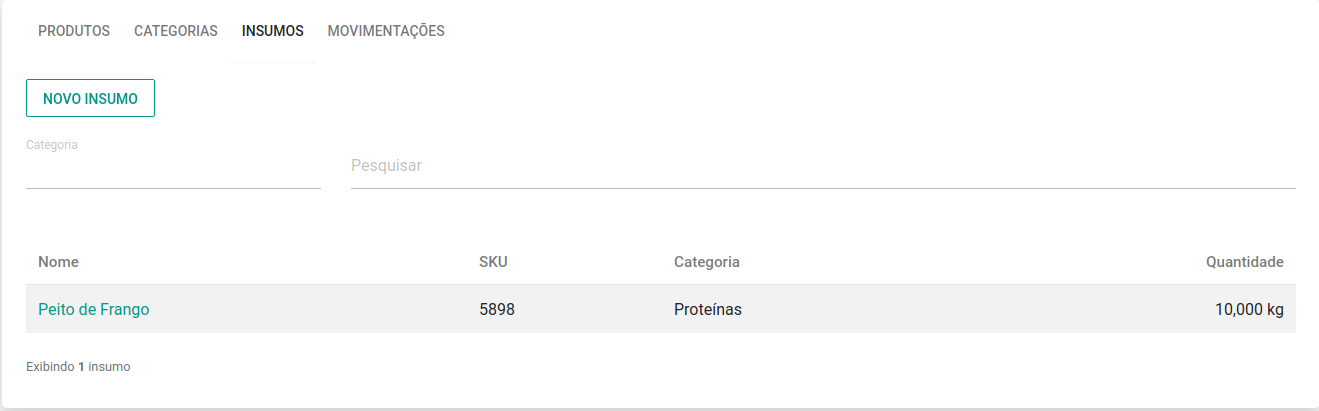Click the Categoria table column header
This screenshot has height=411, width=1319.
[707, 262]
